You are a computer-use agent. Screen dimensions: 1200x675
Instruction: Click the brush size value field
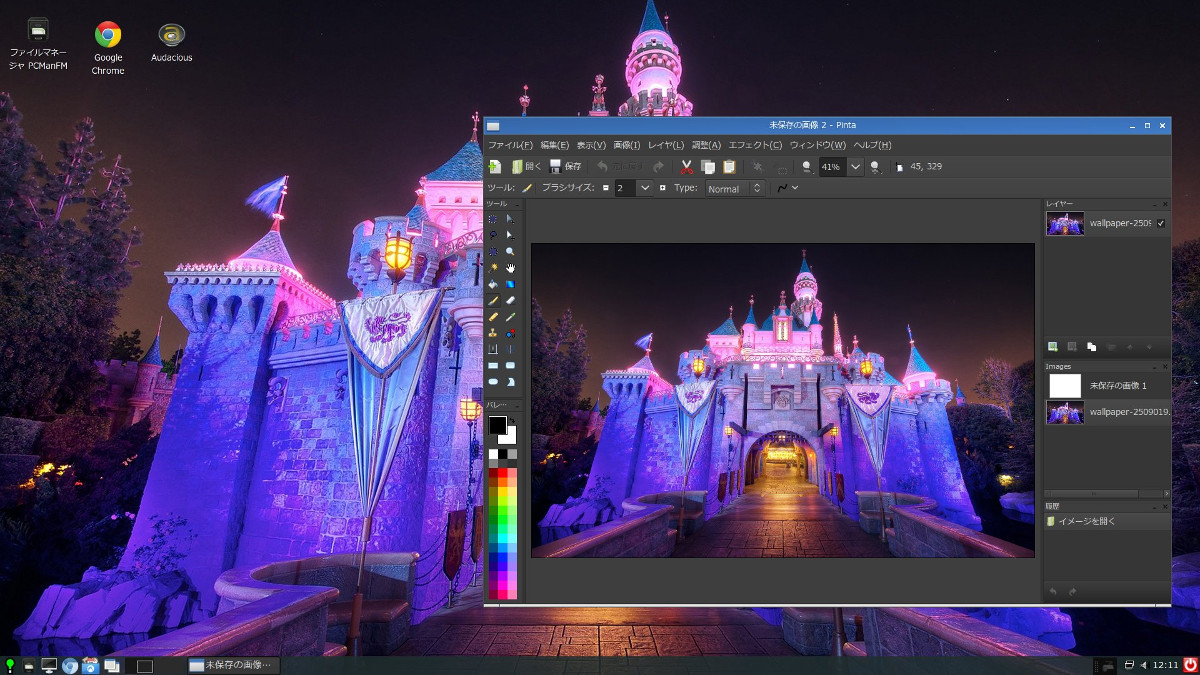(x=625, y=188)
